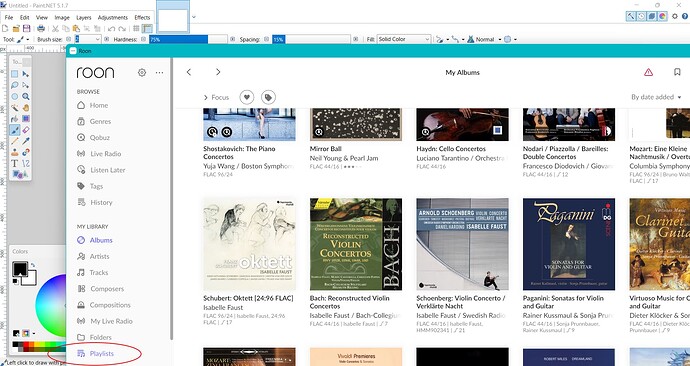Toggle Paint.NET pixel grid
The width and height of the screenshot is (690, 366).
tap(136, 29)
